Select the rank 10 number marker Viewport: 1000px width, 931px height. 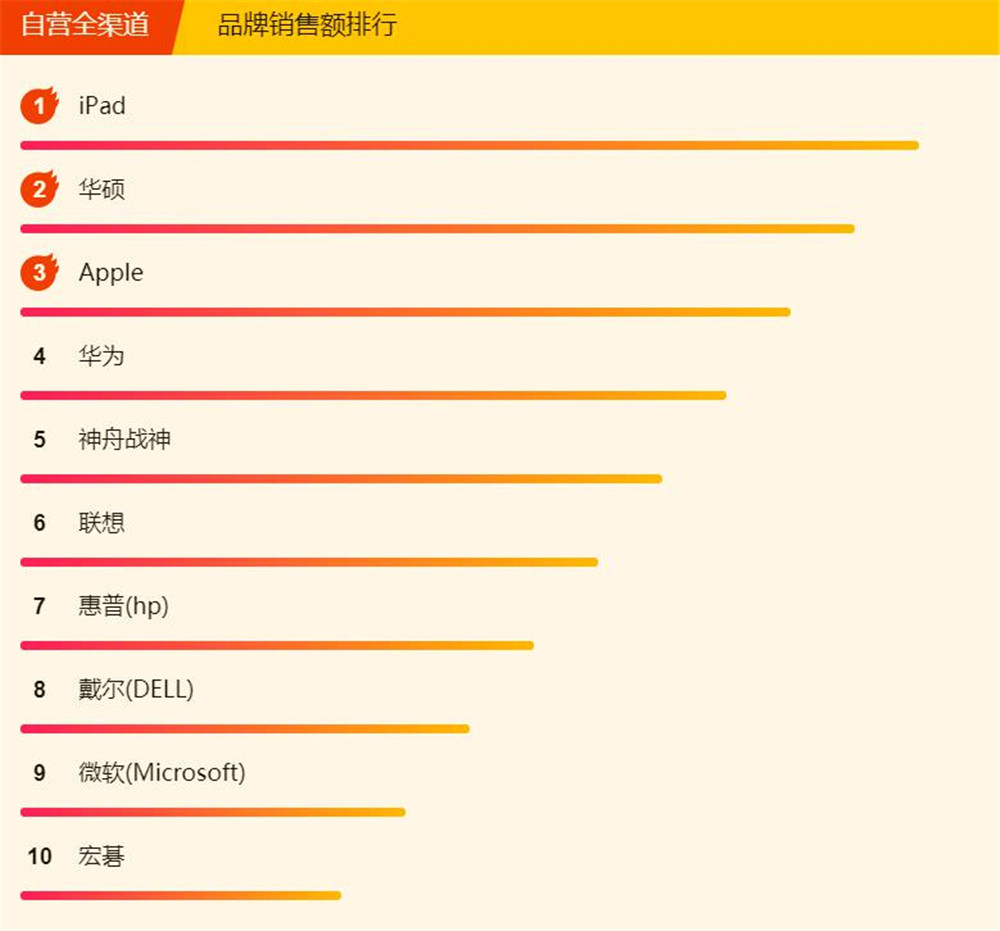click(40, 857)
